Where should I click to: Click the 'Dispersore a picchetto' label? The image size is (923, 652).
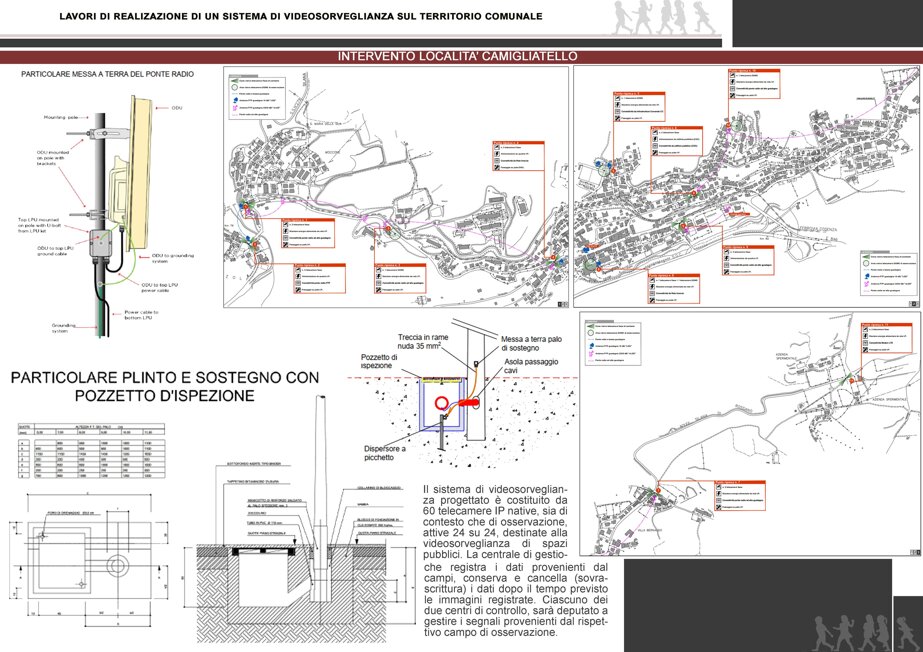pos(385,453)
